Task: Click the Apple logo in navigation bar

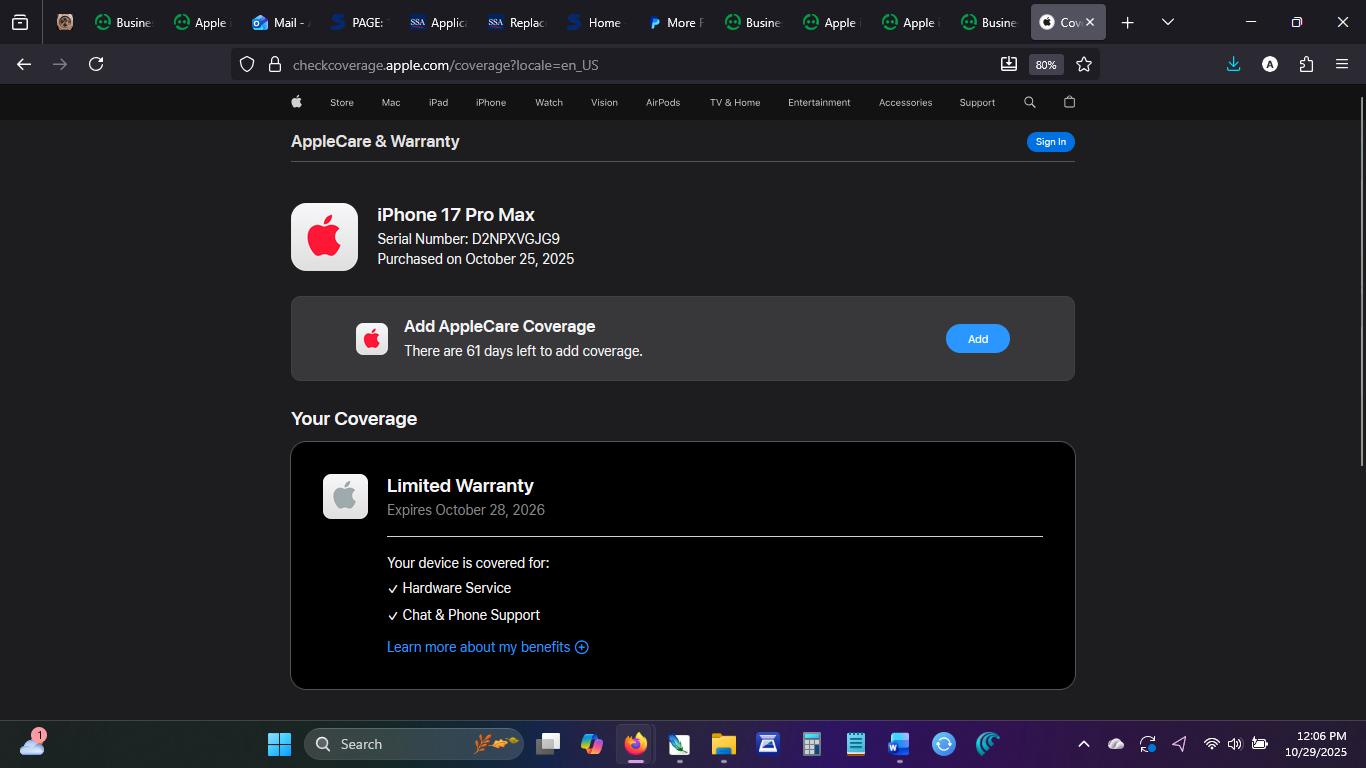Action: coord(296,102)
